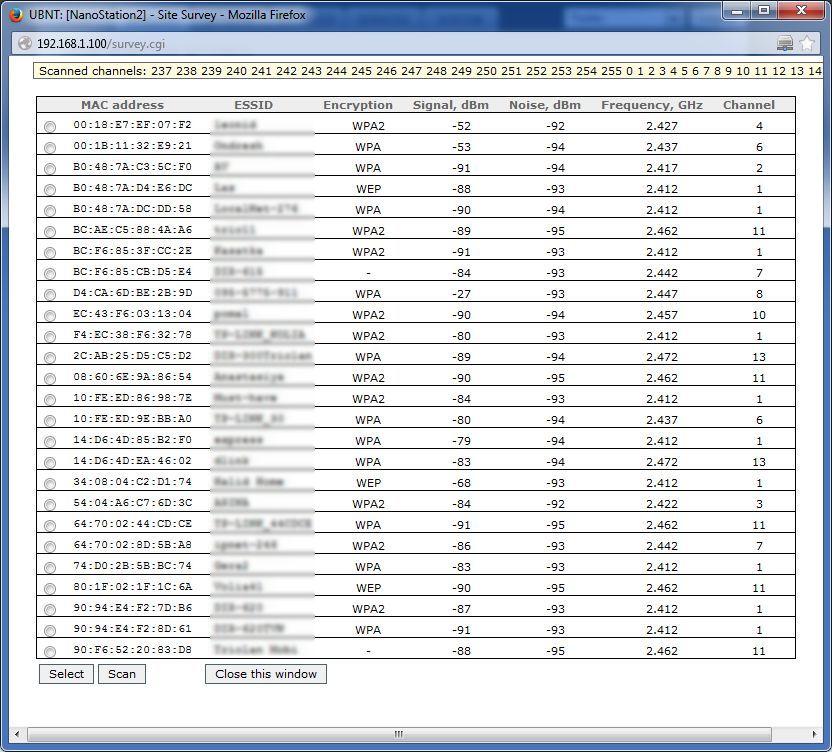
Task: Click MAC address 90:94:E4:F2:8D:61
Action: pos(133,629)
